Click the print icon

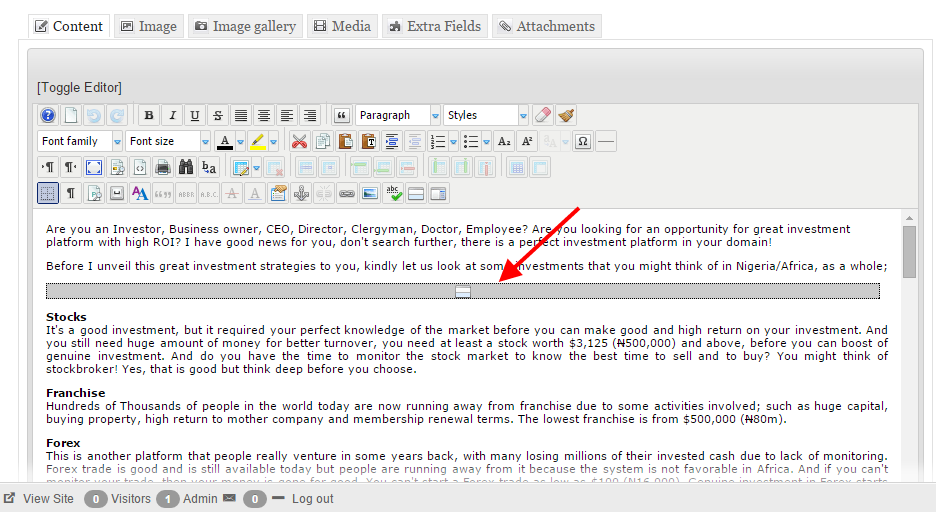(162, 167)
